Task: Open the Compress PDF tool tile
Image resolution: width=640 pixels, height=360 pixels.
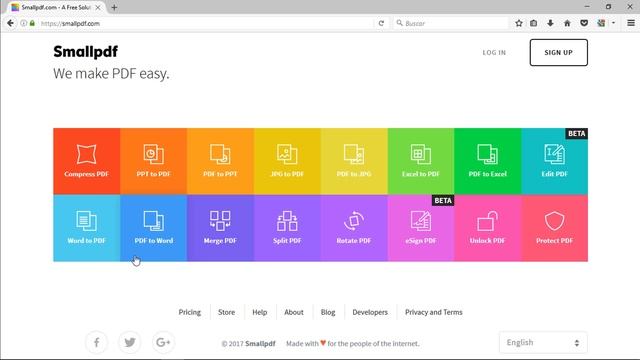Action: coord(87,161)
